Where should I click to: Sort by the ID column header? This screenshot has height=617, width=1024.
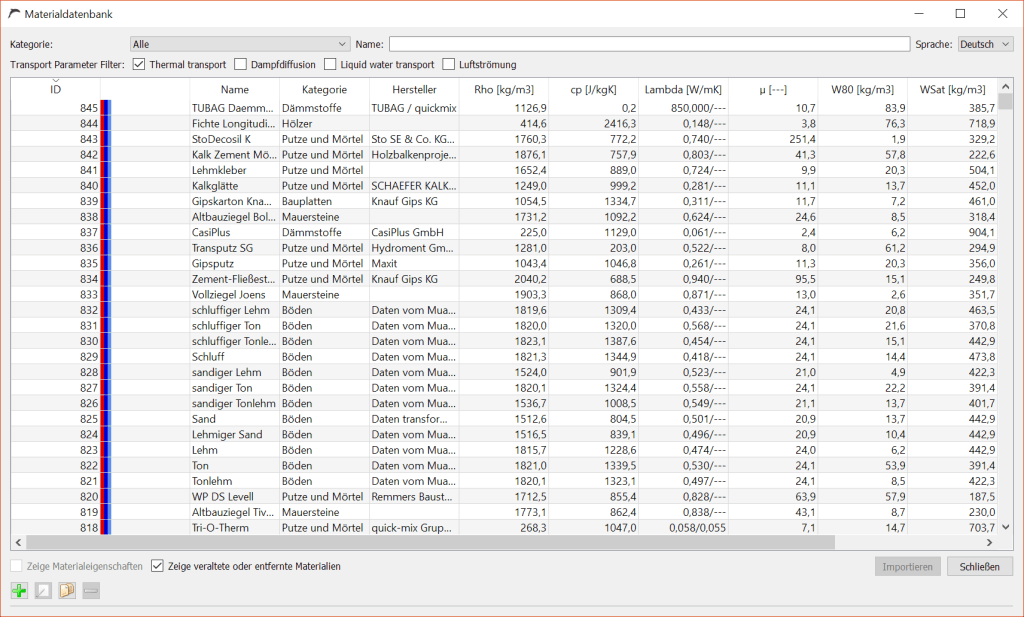coord(56,89)
